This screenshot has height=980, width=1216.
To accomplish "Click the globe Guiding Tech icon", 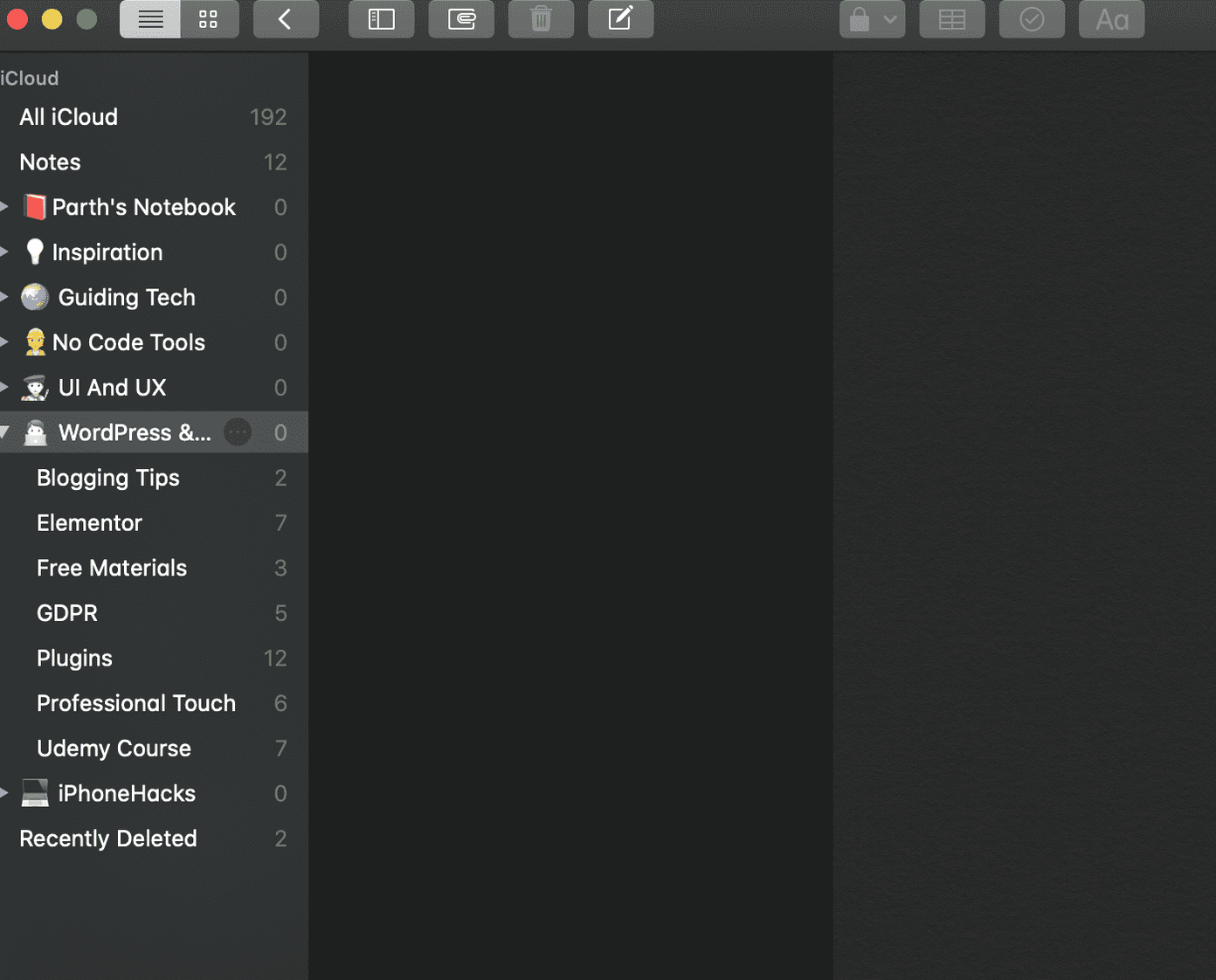I will point(35,297).
